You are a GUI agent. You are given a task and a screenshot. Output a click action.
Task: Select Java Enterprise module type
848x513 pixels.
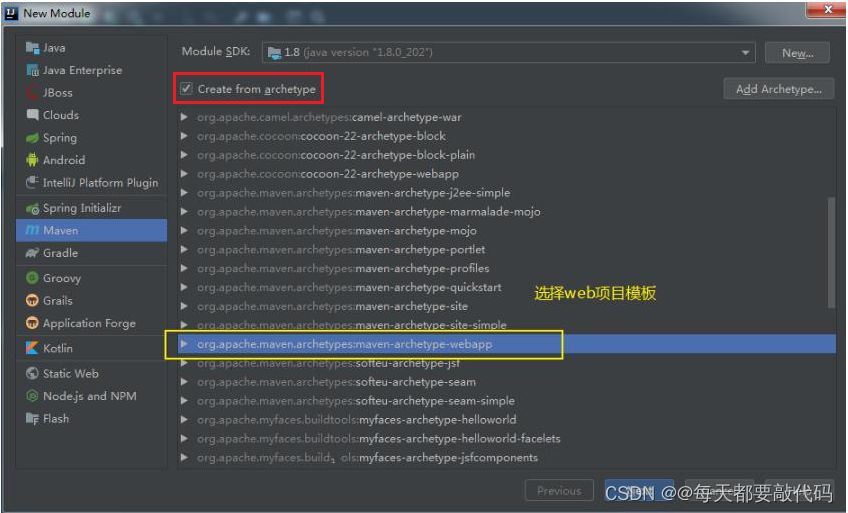[91, 70]
